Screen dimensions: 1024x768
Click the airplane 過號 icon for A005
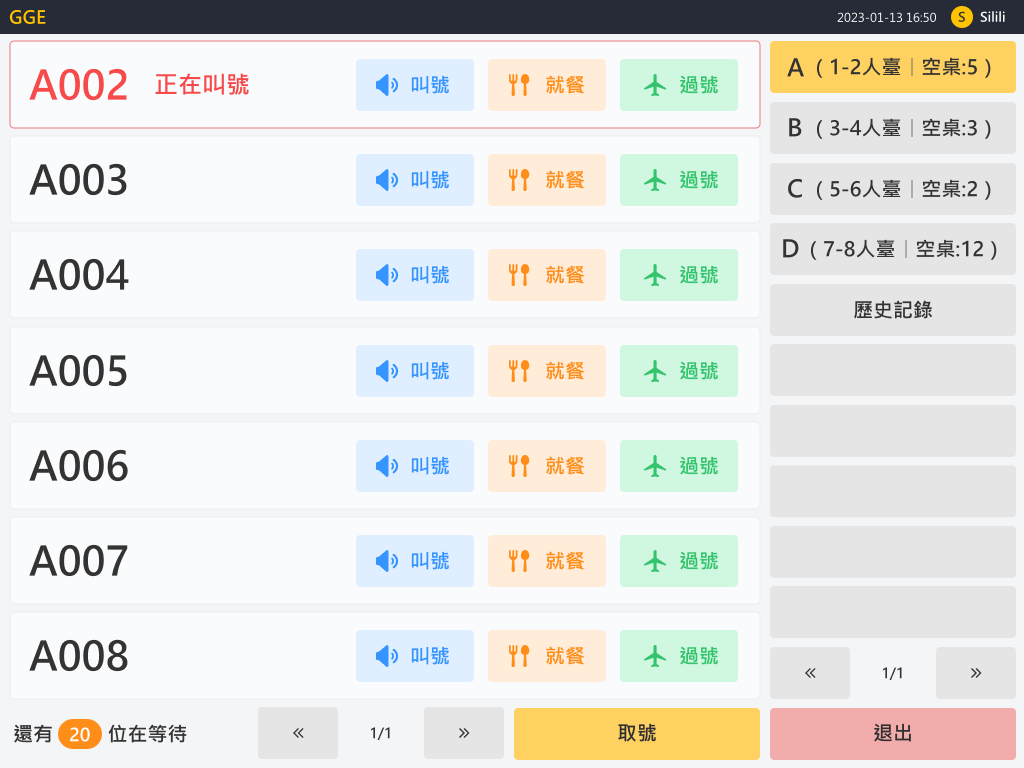click(653, 370)
